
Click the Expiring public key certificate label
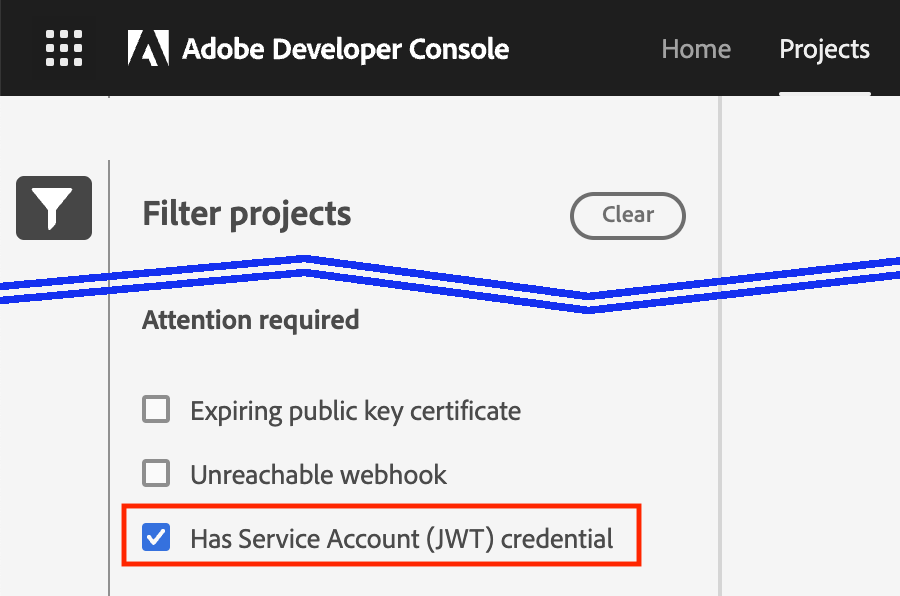pyautogui.click(x=355, y=411)
